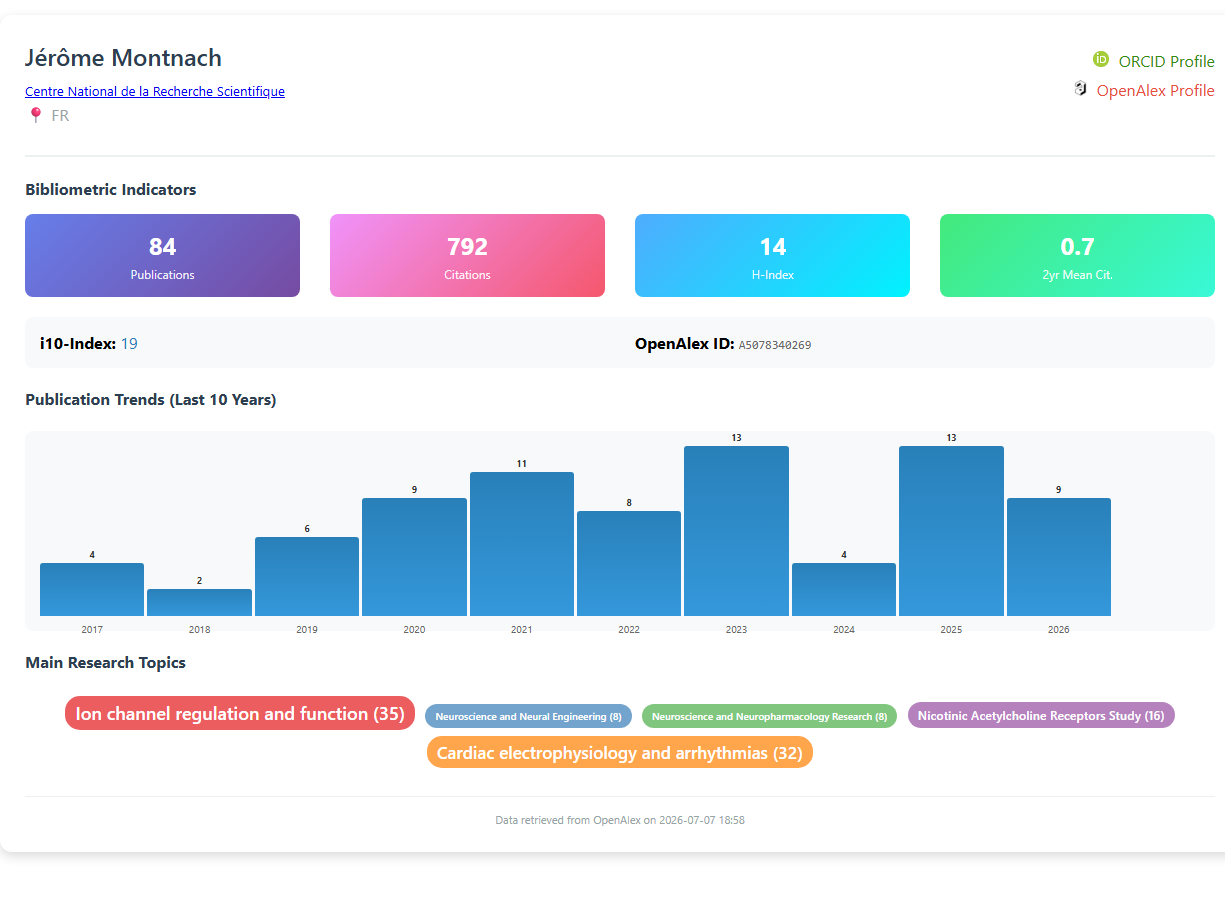Click the 792 Citations card
The image size is (1225, 904).
click(467, 256)
